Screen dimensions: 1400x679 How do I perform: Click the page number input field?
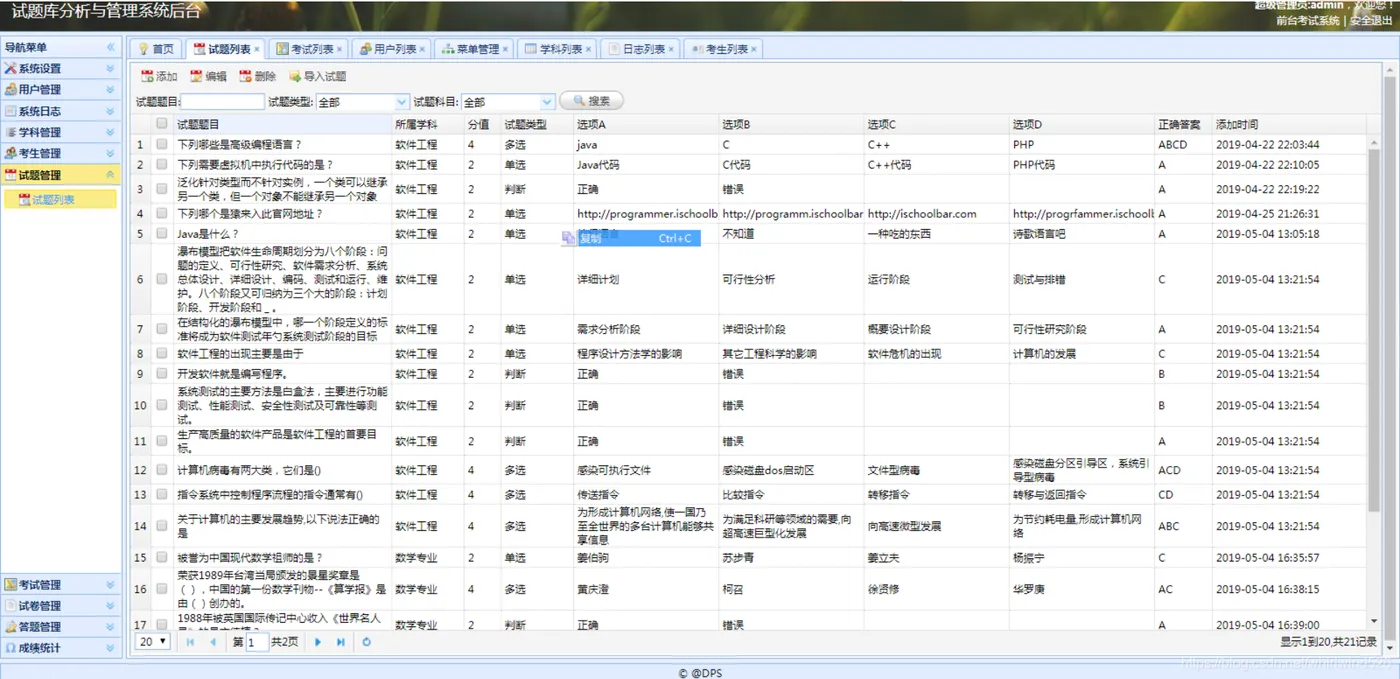257,642
